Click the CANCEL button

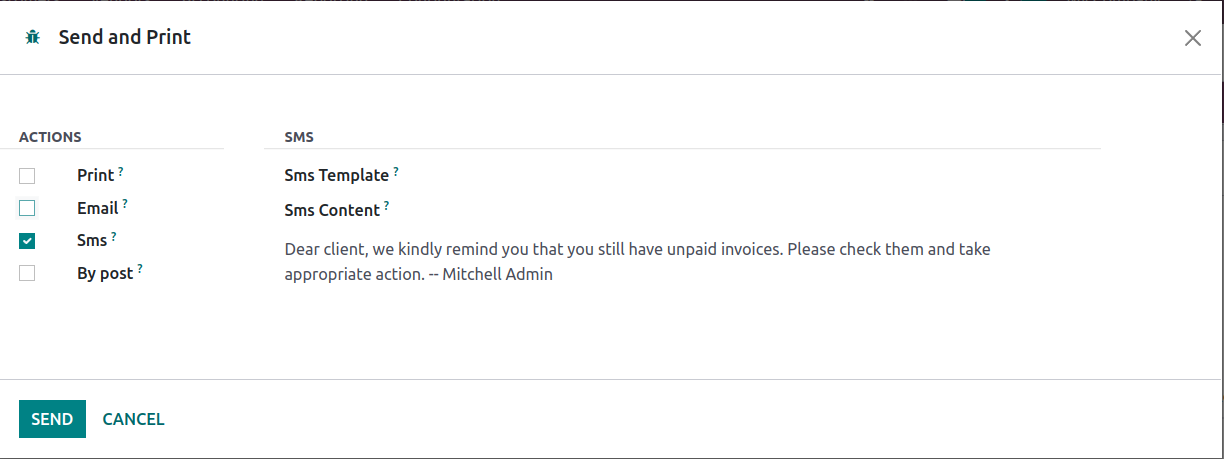[133, 419]
